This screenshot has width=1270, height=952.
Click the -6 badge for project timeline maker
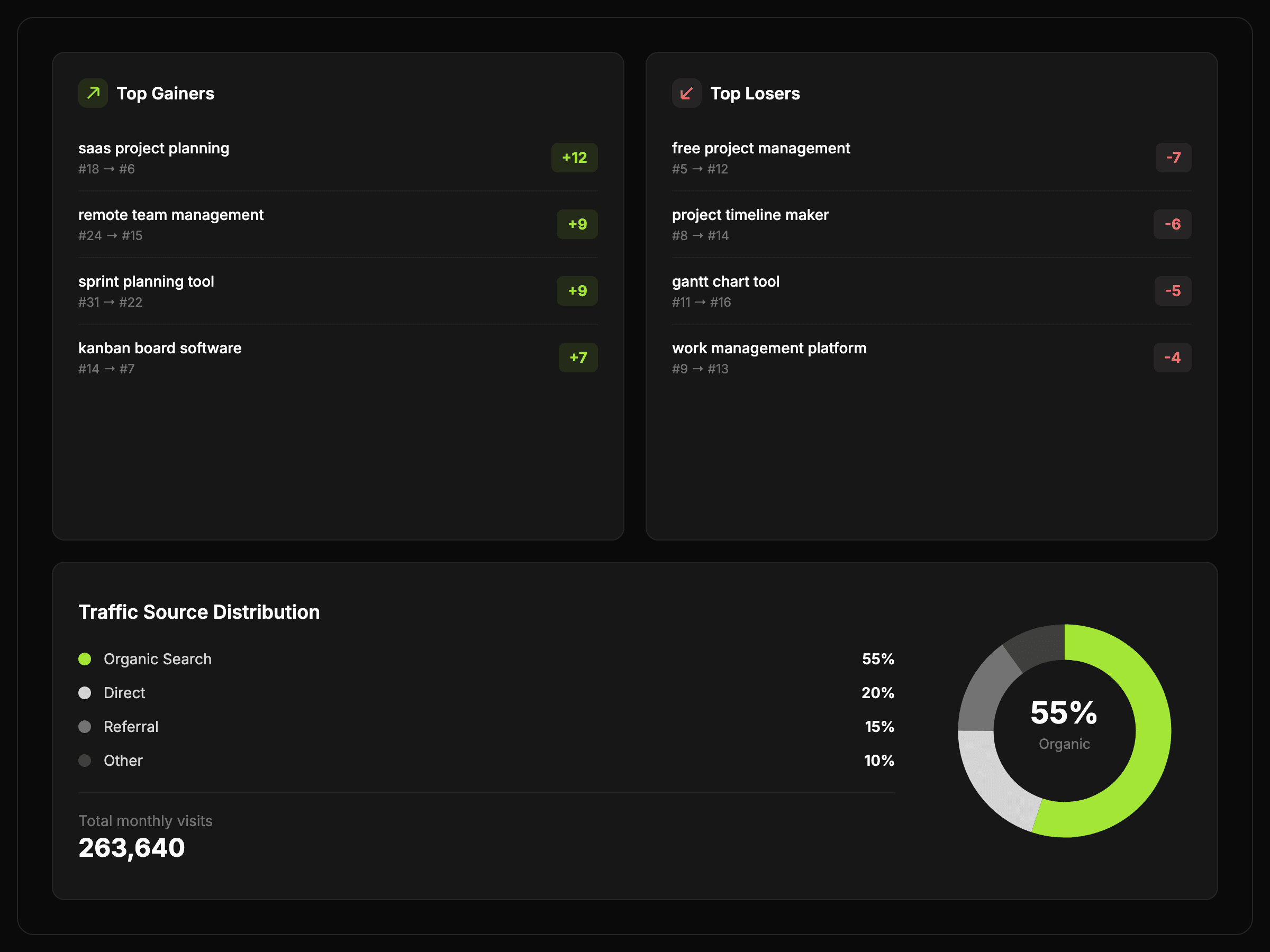[1173, 224]
